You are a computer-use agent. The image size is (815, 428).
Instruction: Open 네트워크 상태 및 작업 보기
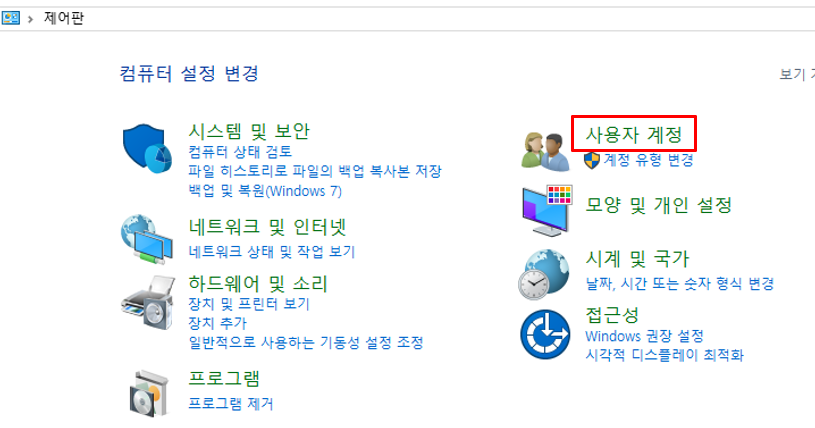pyautogui.click(x=271, y=252)
